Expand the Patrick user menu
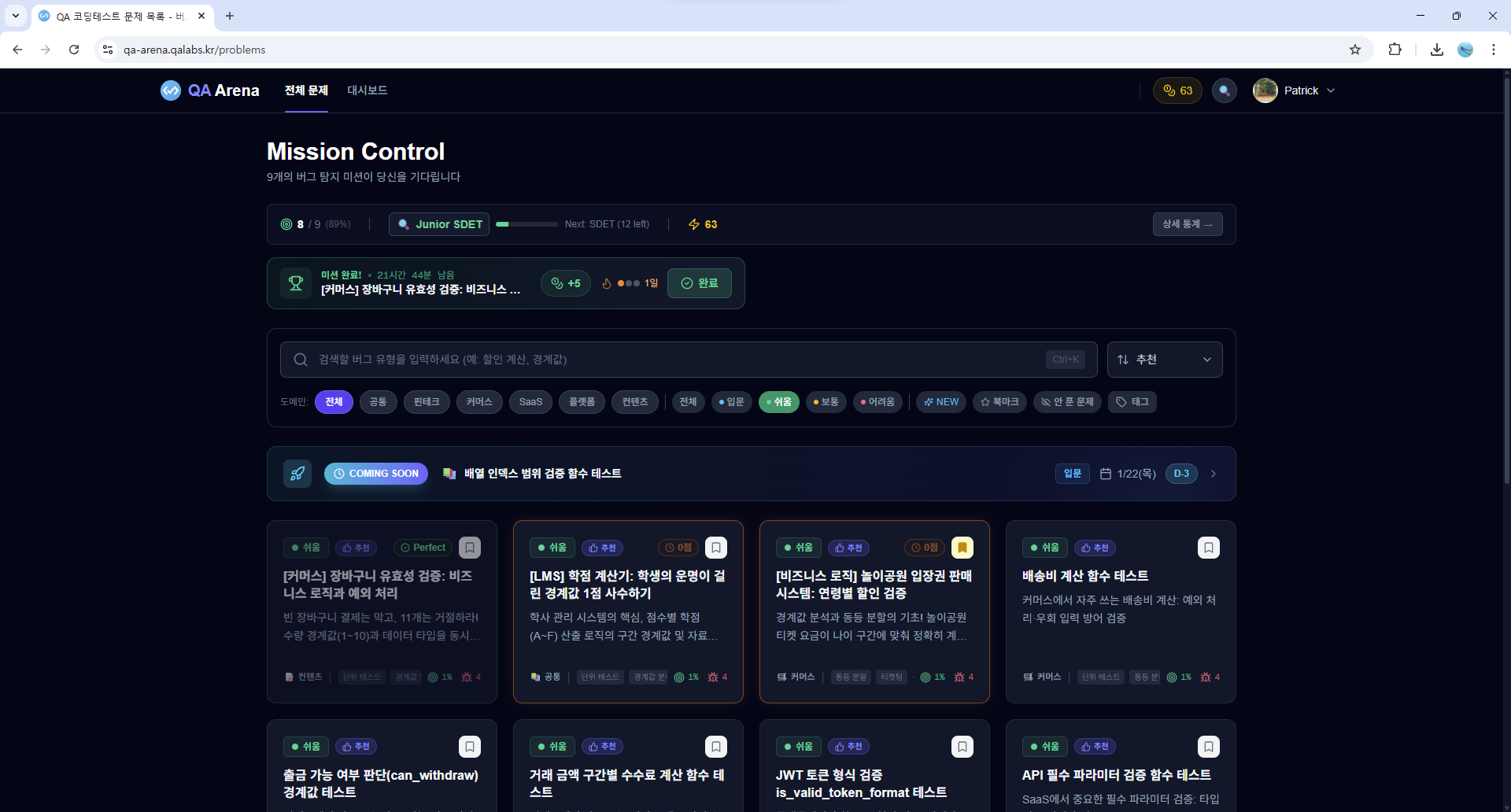 pos(1294,90)
